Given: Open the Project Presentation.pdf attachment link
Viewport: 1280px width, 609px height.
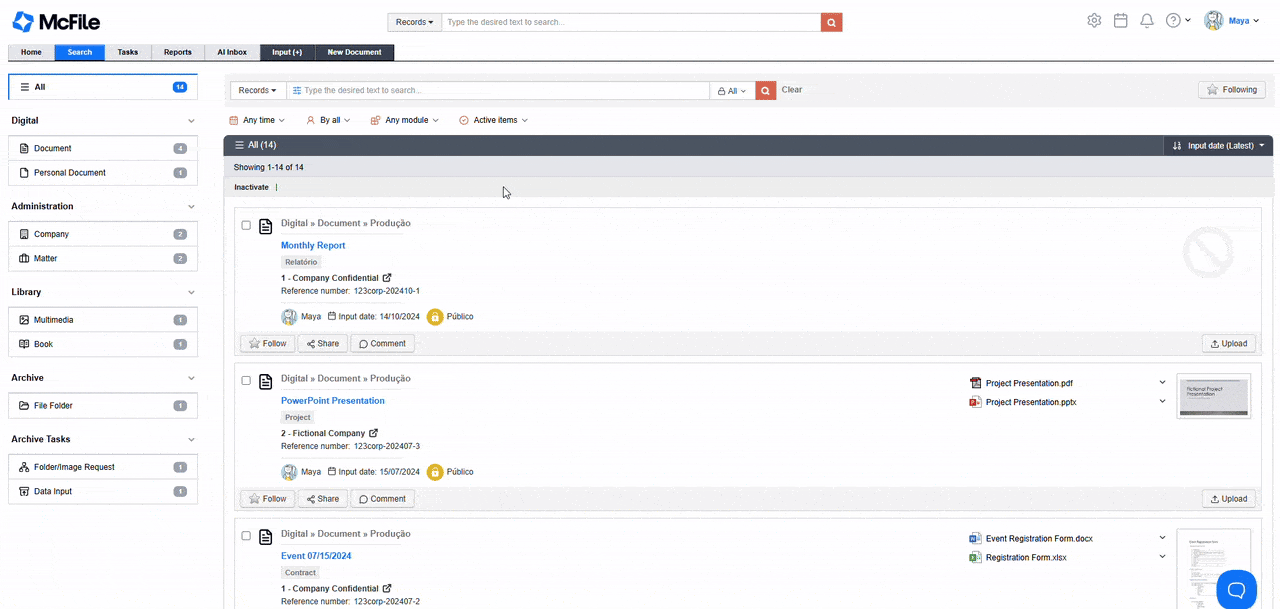Looking at the screenshot, I should pyautogui.click(x=1028, y=382).
